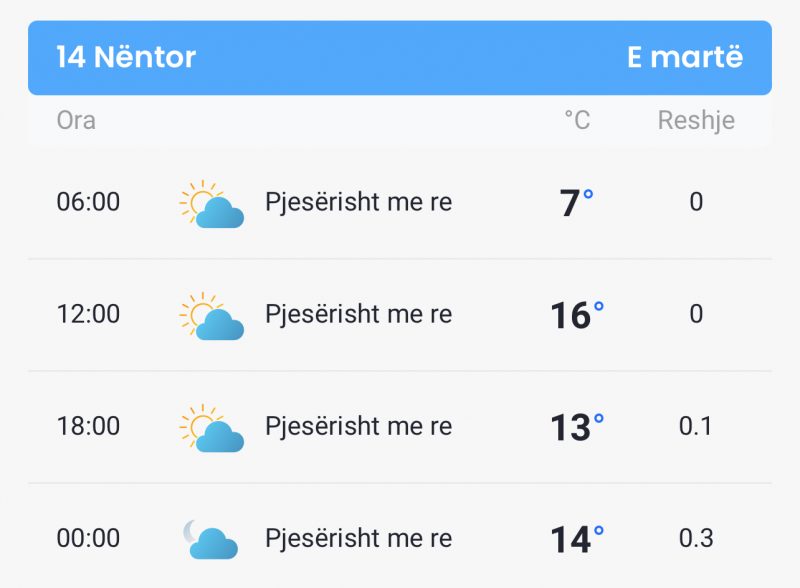Select the 12:00 time entry
The image size is (800, 588).
[x=88, y=314]
